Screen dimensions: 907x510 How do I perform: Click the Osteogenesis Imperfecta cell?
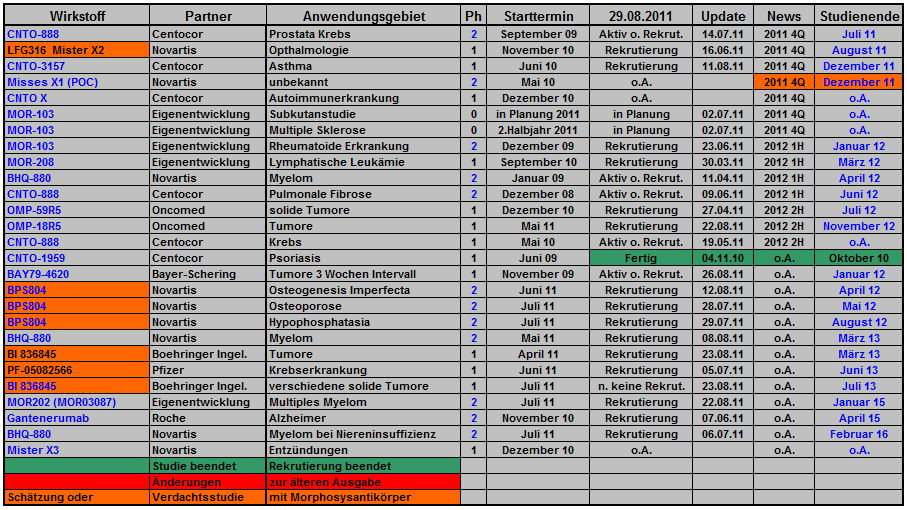[x=364, y=290]
